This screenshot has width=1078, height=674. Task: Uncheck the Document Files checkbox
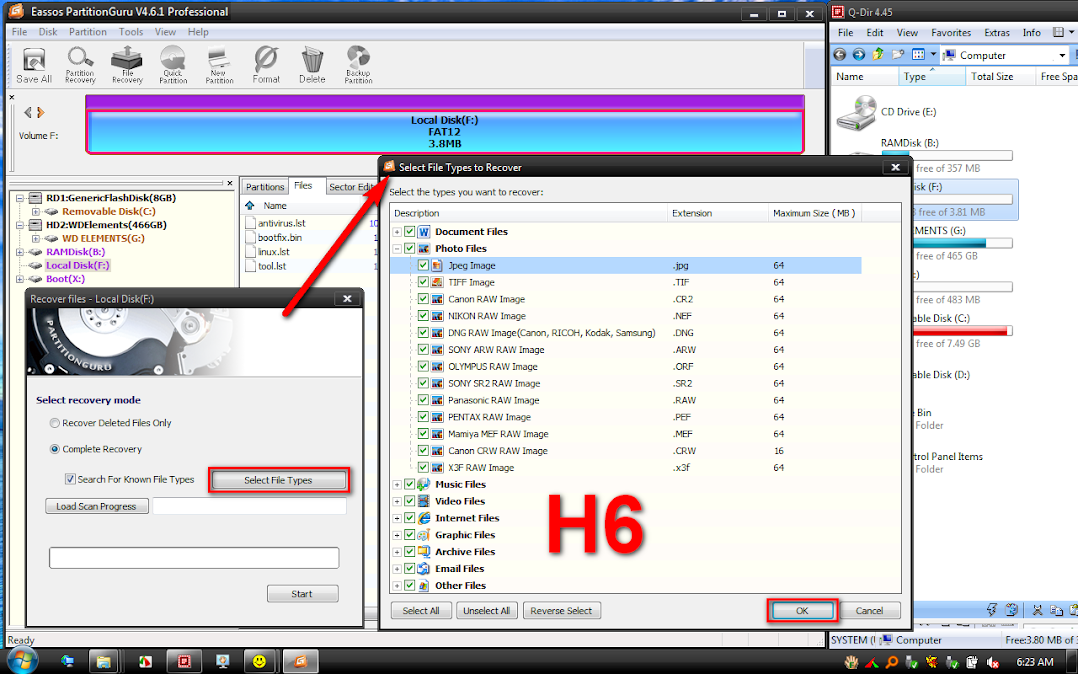[x=410, y=232]
